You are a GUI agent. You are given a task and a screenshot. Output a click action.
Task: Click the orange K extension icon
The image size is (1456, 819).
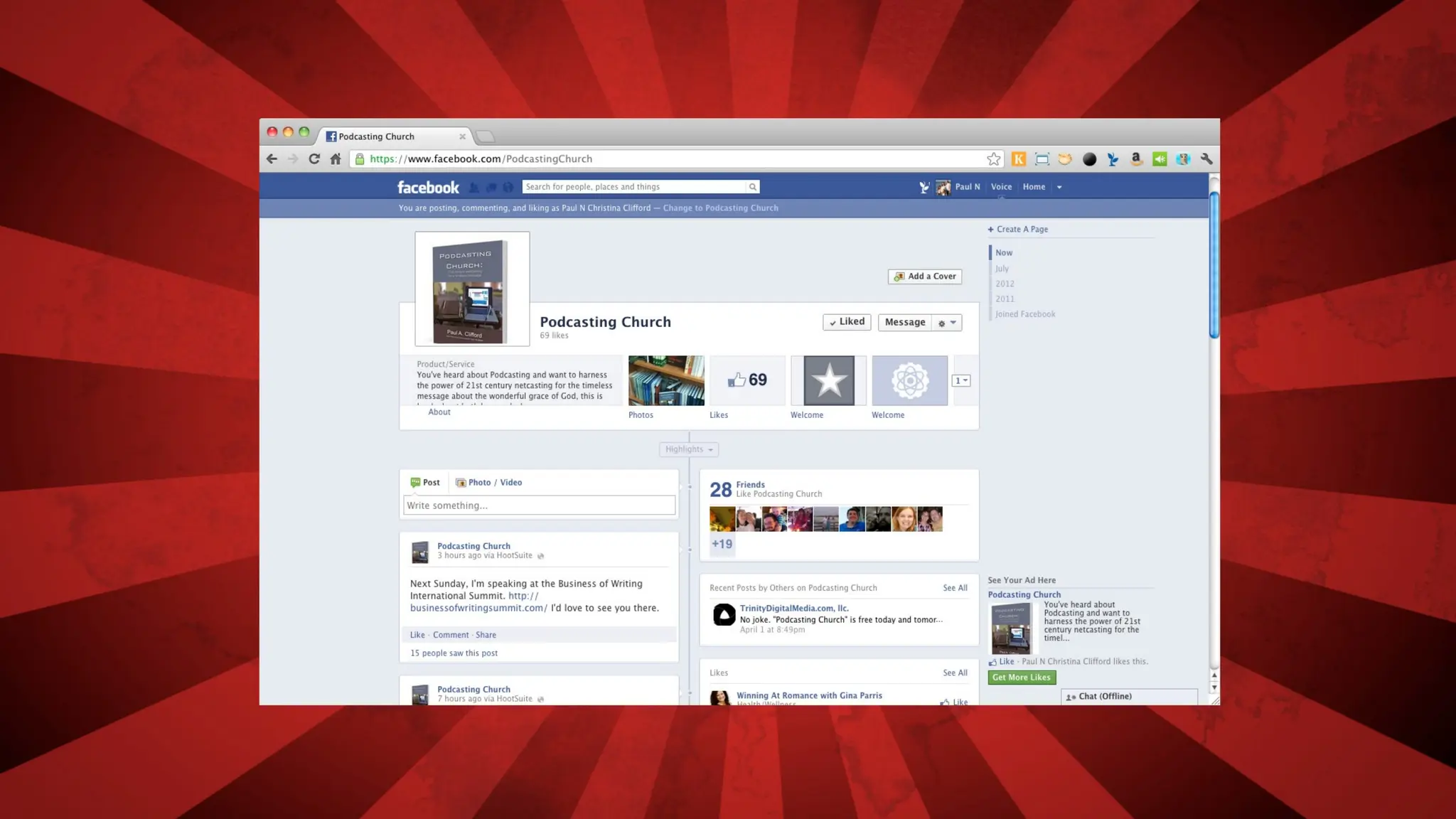pyautogui.click(x=1018, y=159)
